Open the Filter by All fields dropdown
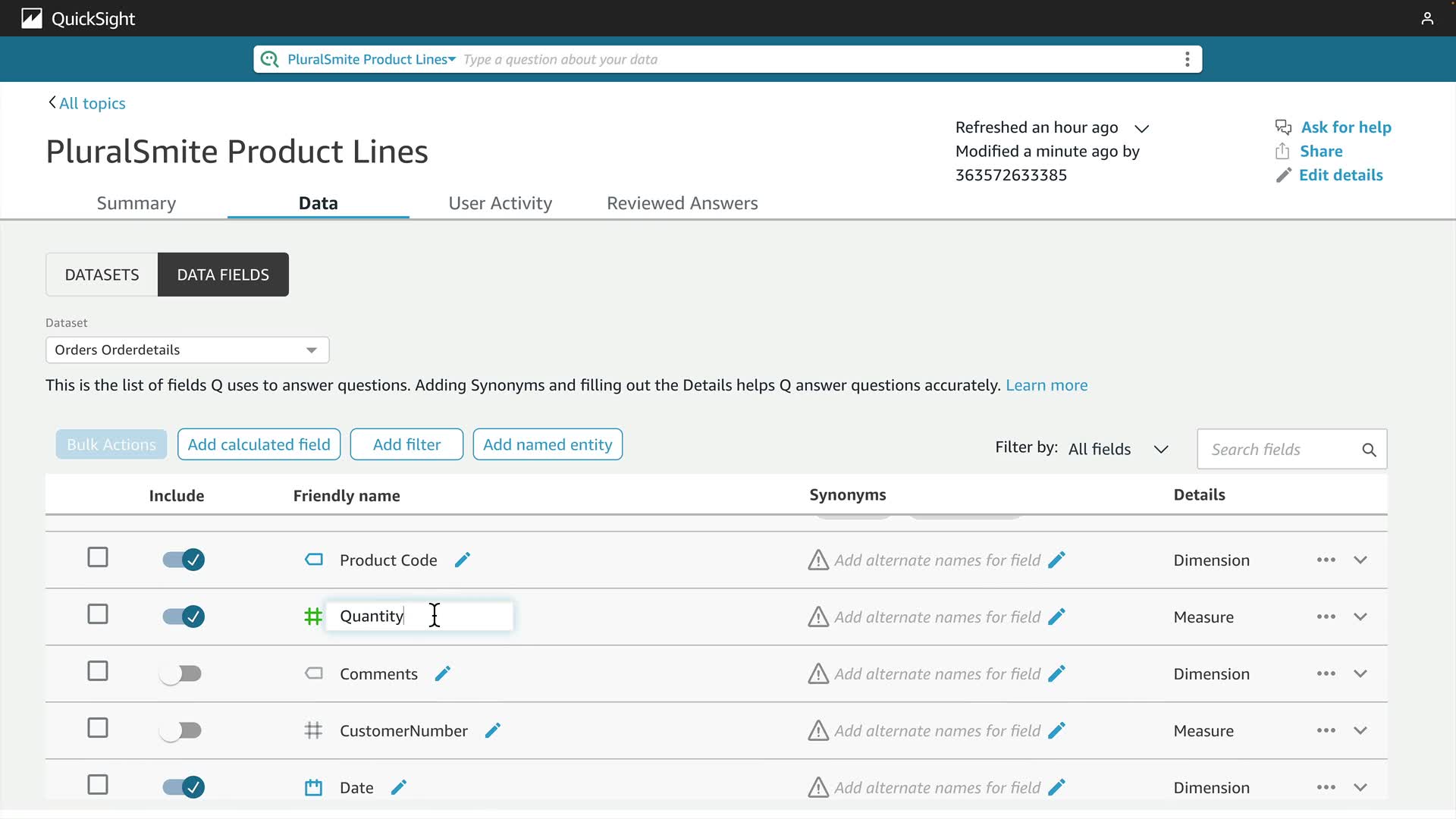Viewport: 1456px width, 819px height. click(1118, 449)
